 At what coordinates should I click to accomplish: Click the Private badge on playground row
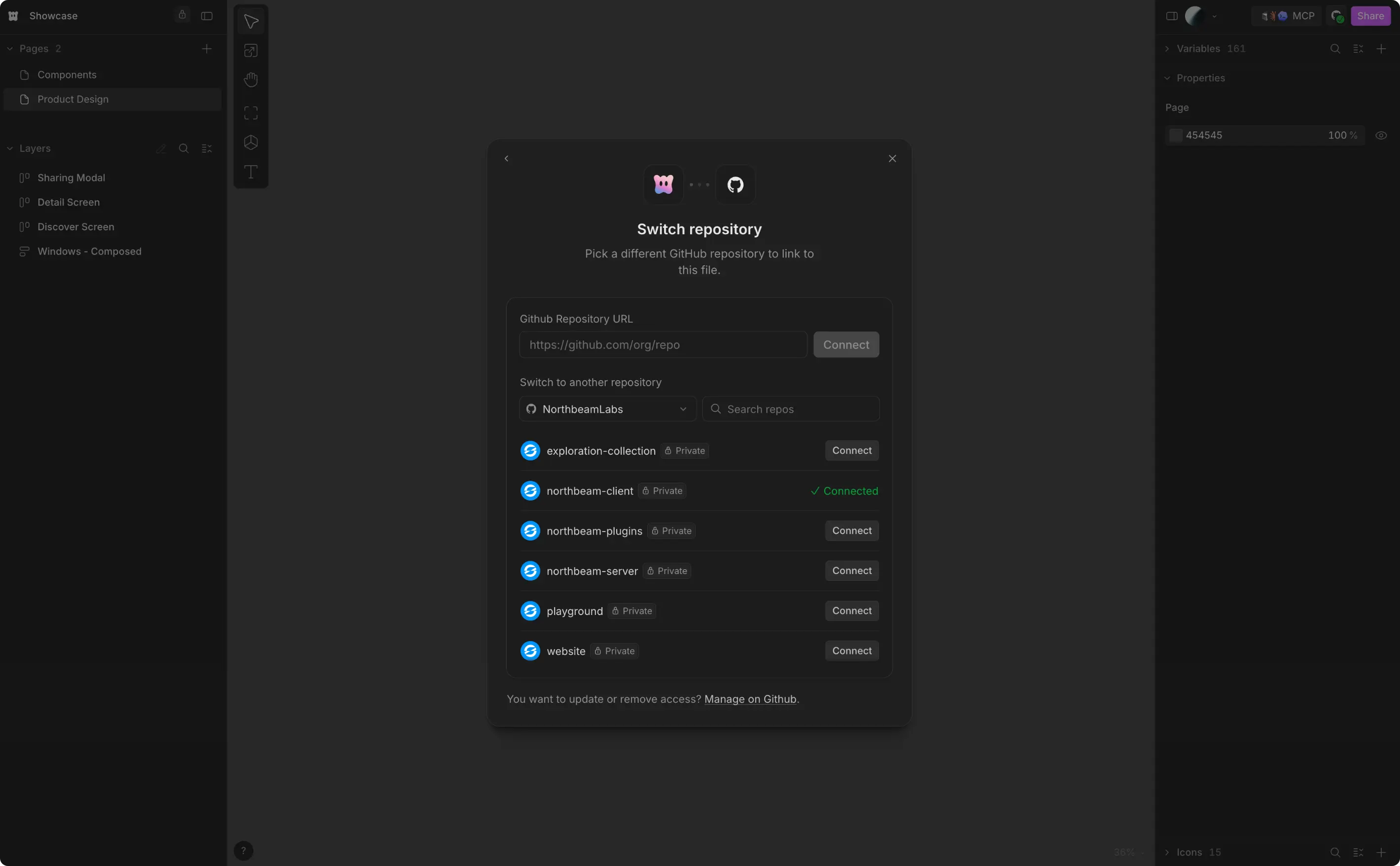pyautogui.click(x=632, y=611)
